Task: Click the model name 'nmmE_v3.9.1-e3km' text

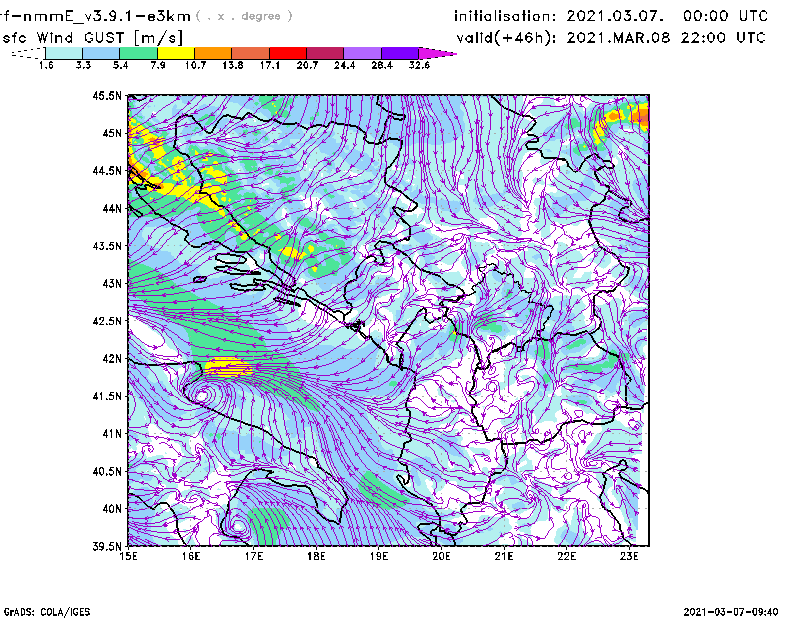Action: [107, 16]
